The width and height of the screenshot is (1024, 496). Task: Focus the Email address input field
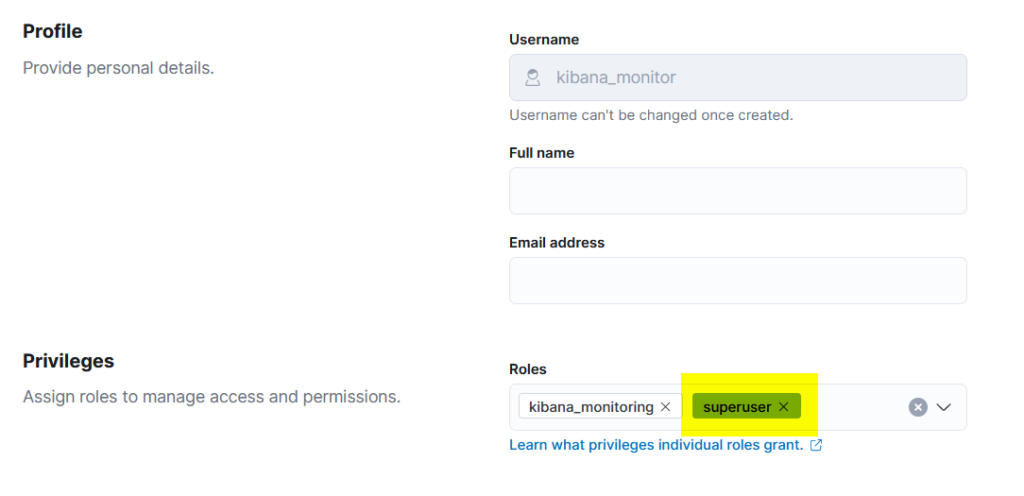[x=737, y=281]
